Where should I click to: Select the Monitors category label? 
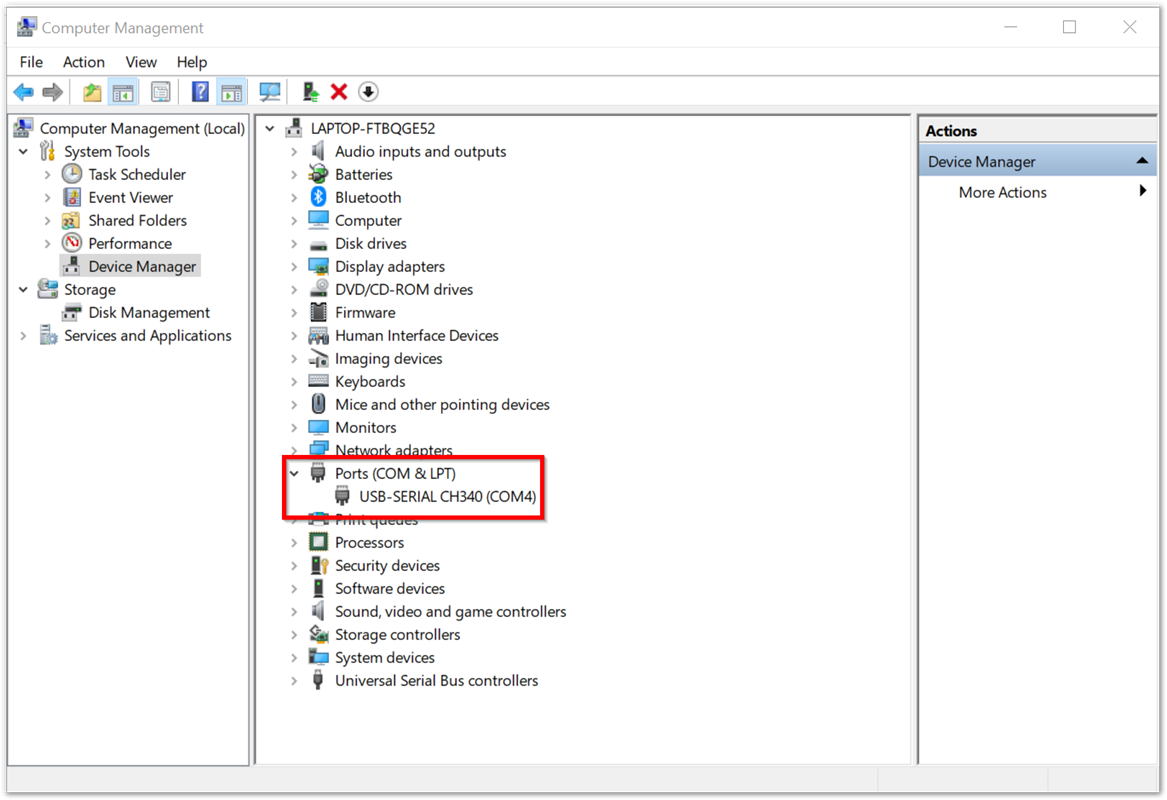click(365, 427)
